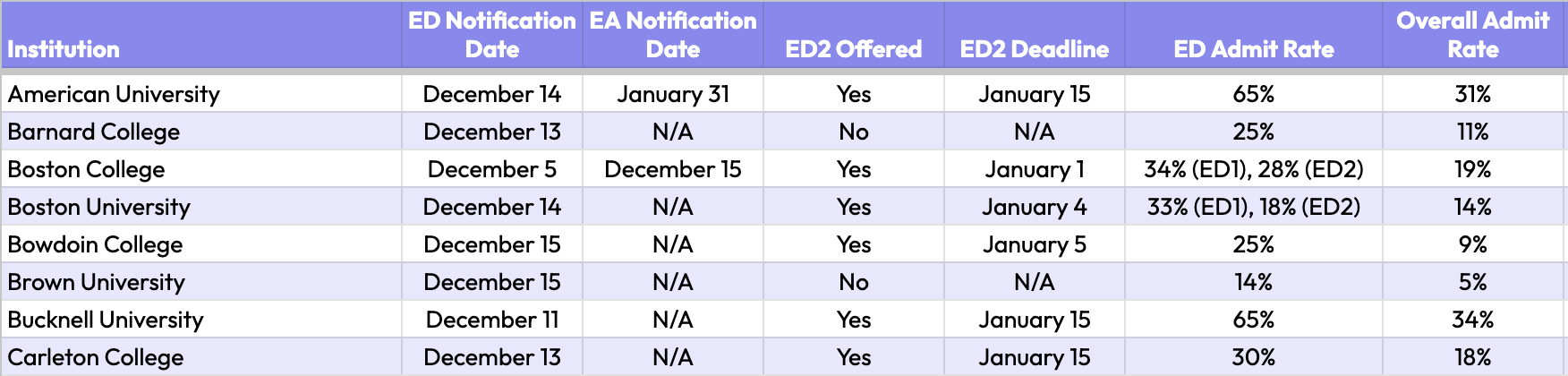Select the ED Notification Date header

(x=492, y=35)
